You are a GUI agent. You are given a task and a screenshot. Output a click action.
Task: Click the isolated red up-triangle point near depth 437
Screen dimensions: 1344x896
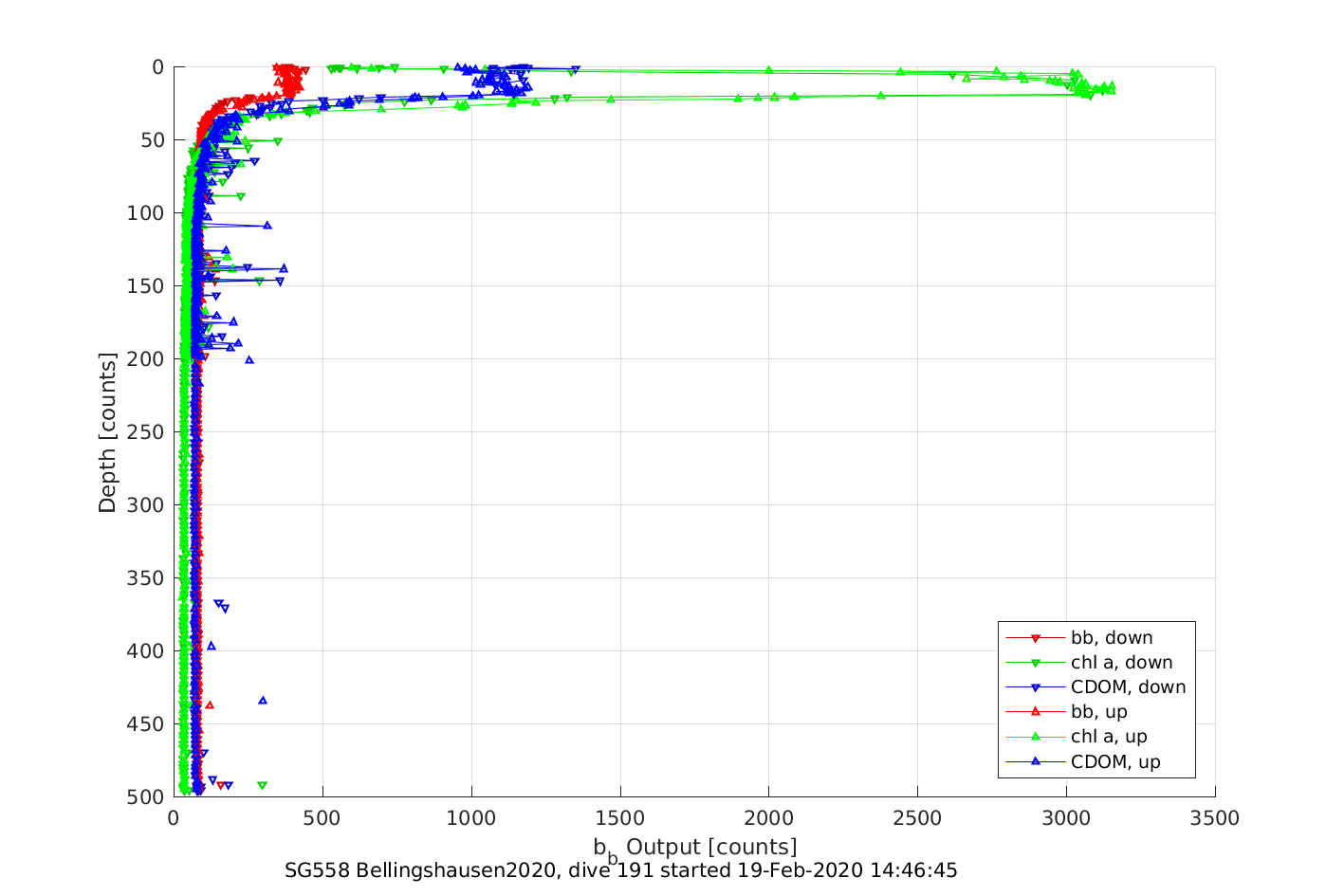210,704
